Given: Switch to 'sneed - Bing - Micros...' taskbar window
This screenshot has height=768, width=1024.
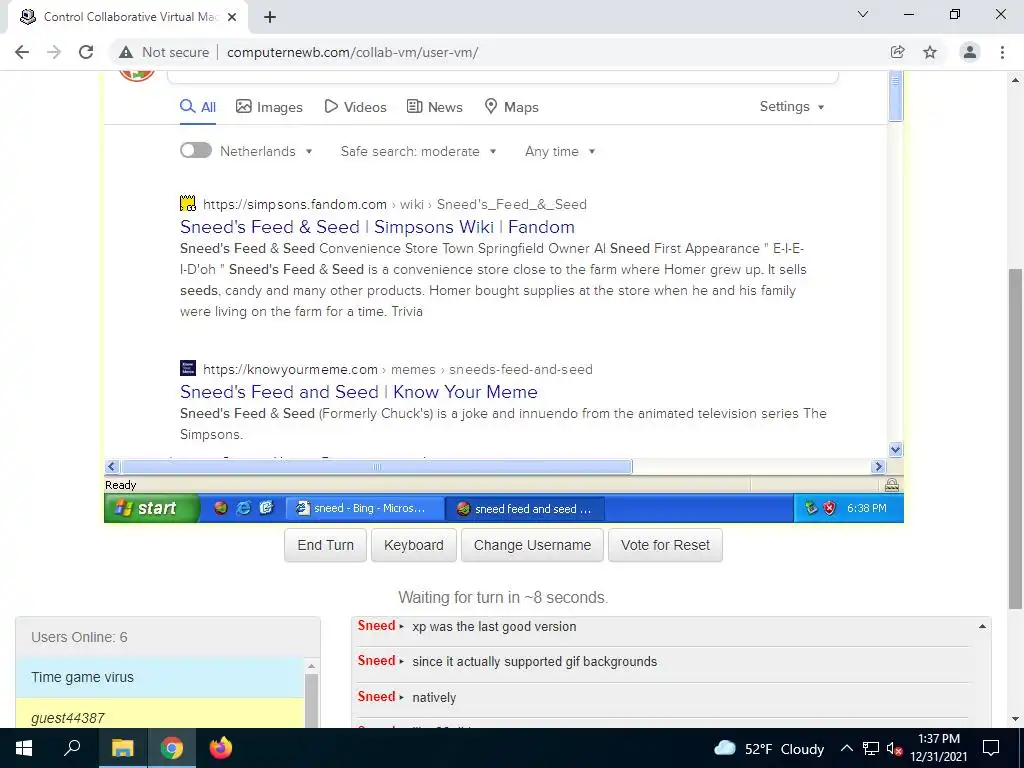Looking at the screenshot, I should point(364,508).
